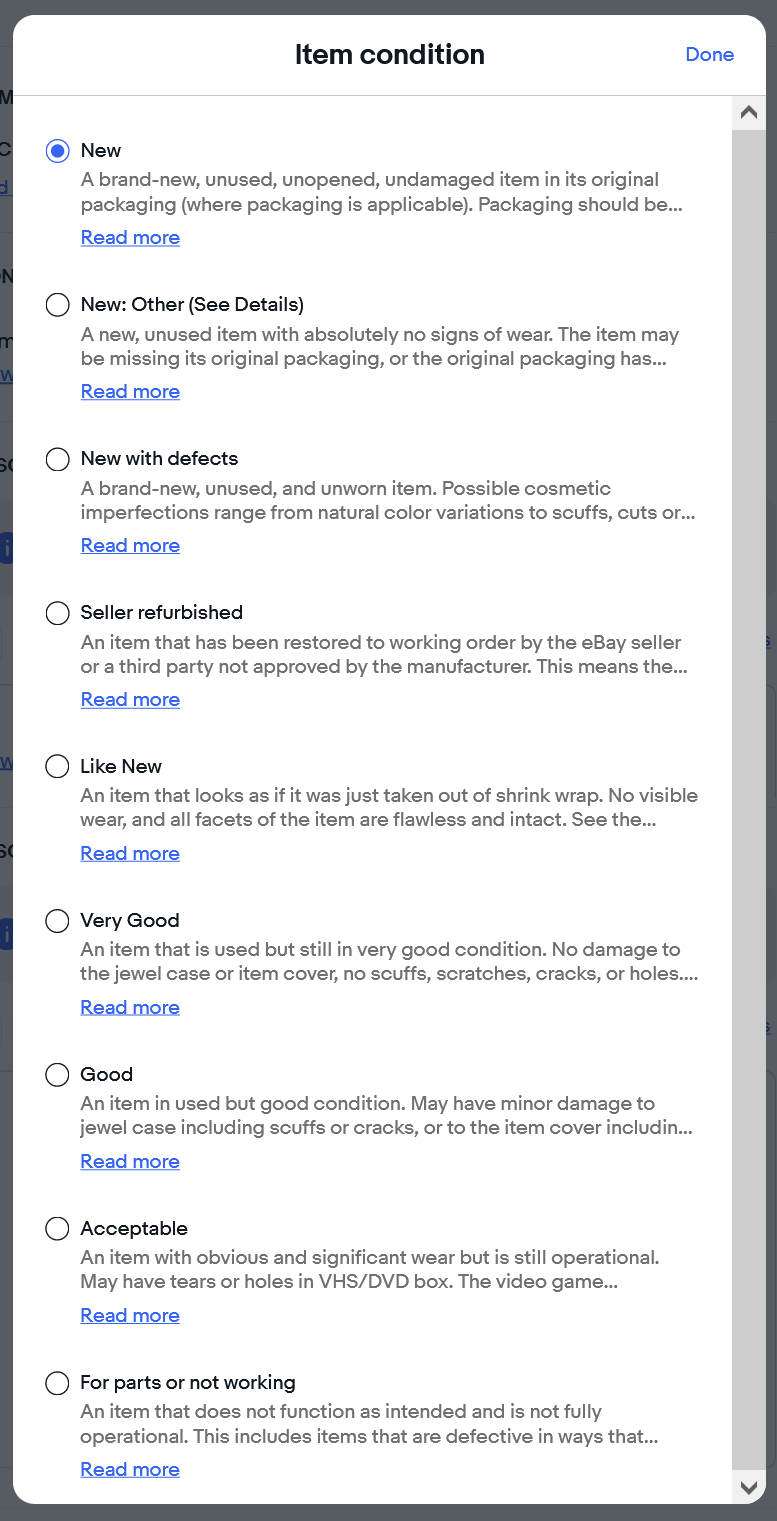Open Read more under New with defects
This screenshot has width=777, height=1521.
[x=130, y=545]
